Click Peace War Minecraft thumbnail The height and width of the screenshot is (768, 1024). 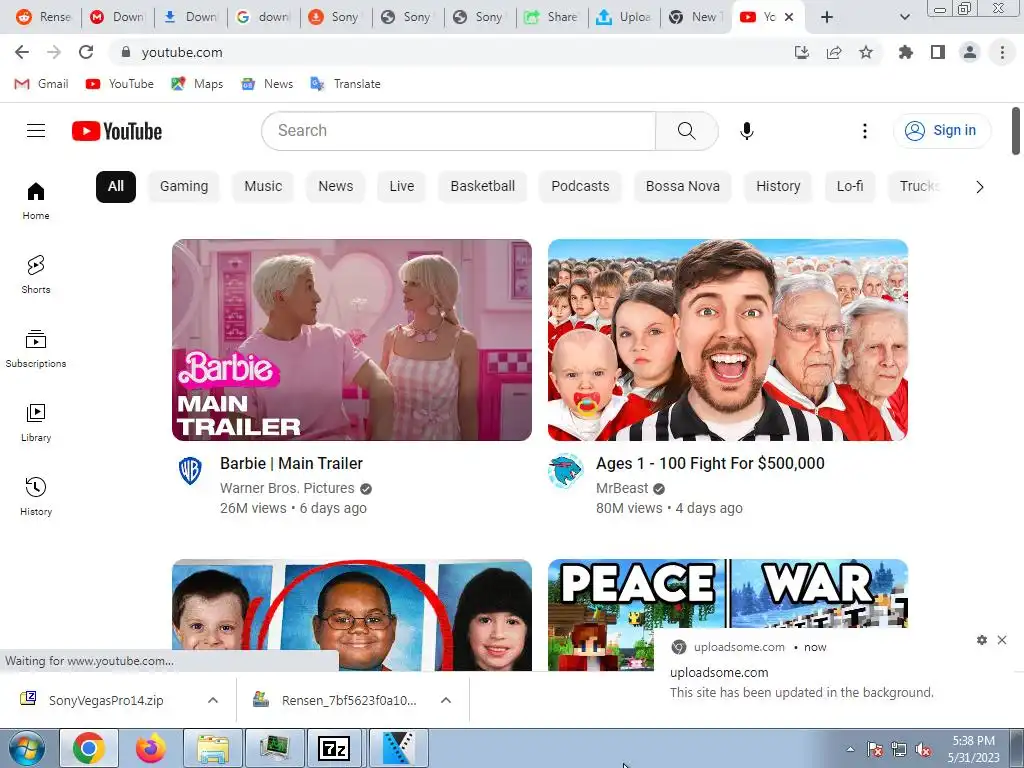(728, 593)
